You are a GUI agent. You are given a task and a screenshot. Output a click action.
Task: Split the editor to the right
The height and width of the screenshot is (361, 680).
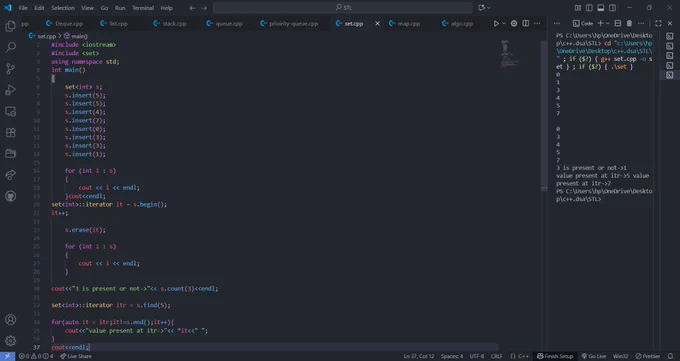(526, 23)
